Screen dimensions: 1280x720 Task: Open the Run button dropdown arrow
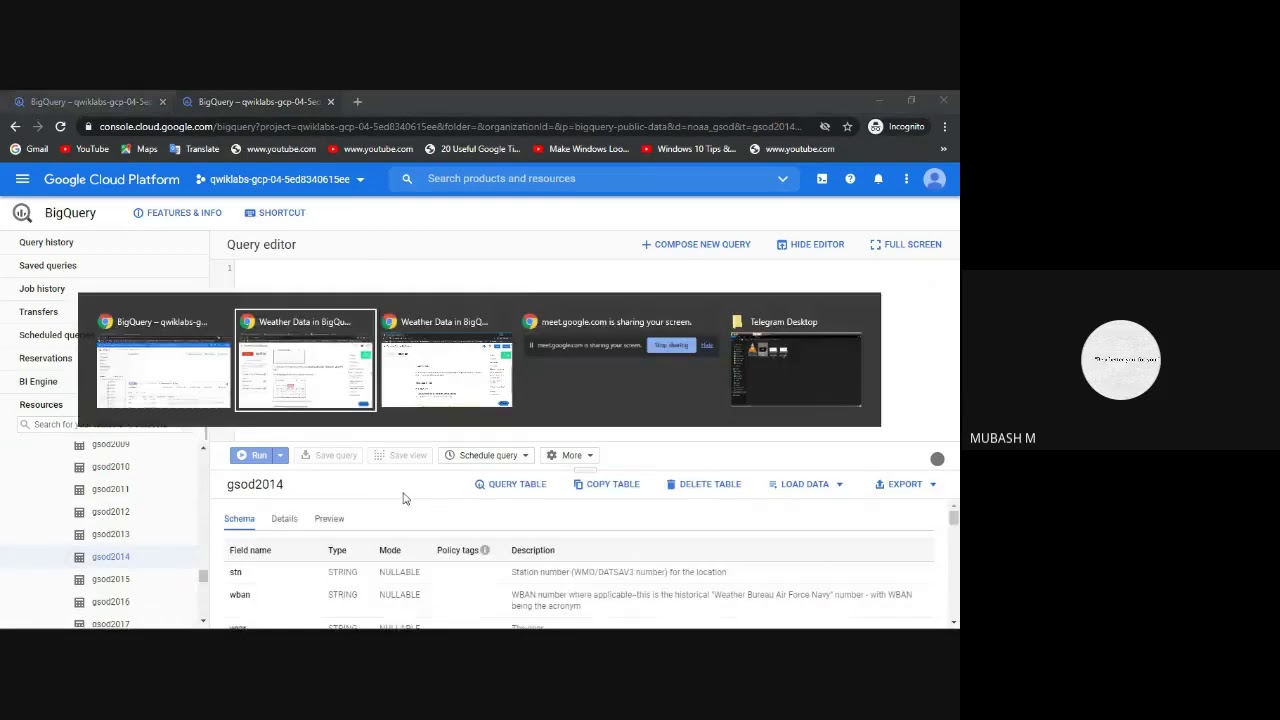tap(280, 455)
